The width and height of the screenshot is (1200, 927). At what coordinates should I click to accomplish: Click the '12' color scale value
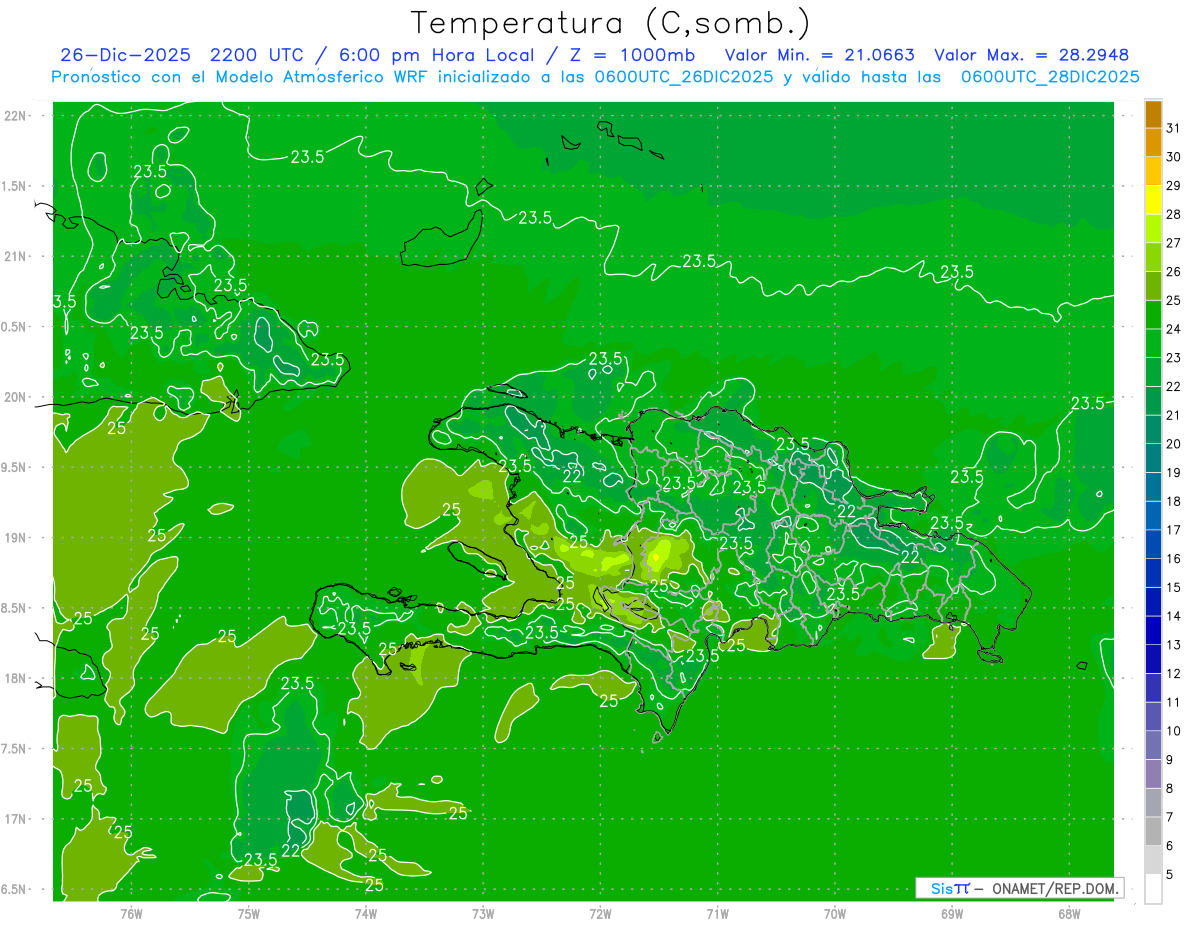pyautogui.click(x=1174, y=674)
